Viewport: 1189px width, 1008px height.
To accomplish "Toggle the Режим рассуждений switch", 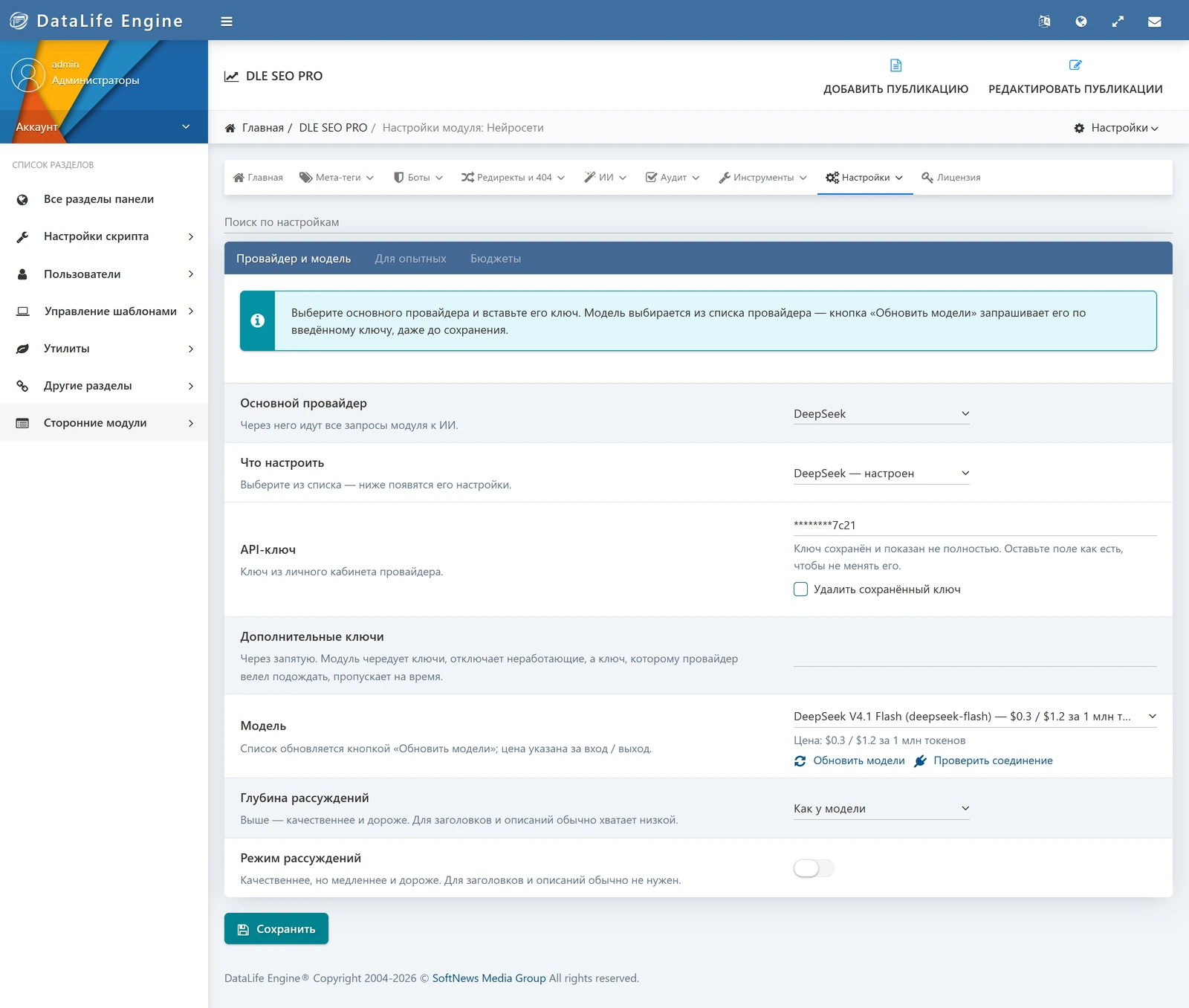I will coord(814,868).
